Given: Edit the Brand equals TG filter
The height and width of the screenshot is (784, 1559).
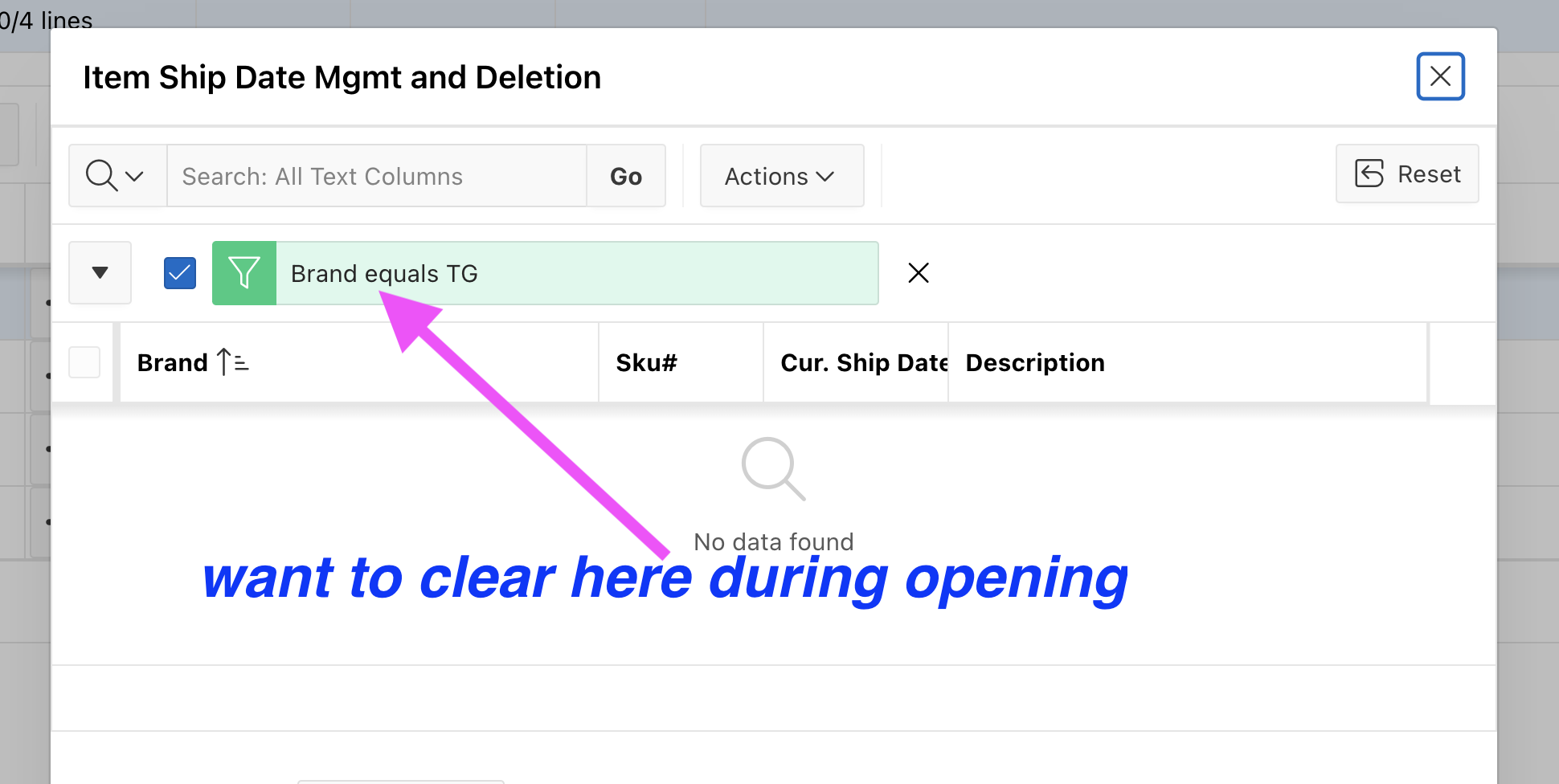Looking at the screenshot, I should point(577,273).
